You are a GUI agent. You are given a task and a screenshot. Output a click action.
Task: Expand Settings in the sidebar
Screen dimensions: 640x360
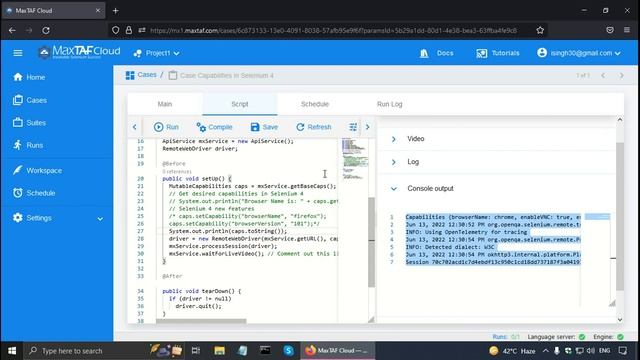click(57, 218)
